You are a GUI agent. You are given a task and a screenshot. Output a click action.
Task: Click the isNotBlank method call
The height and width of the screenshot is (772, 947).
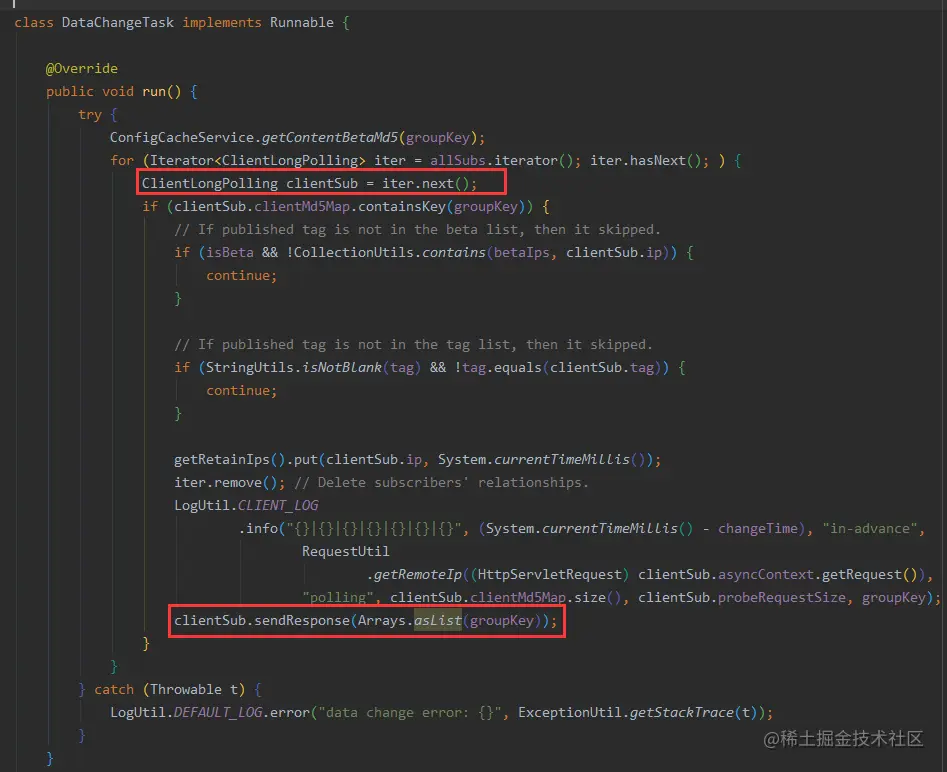(342, 367)
